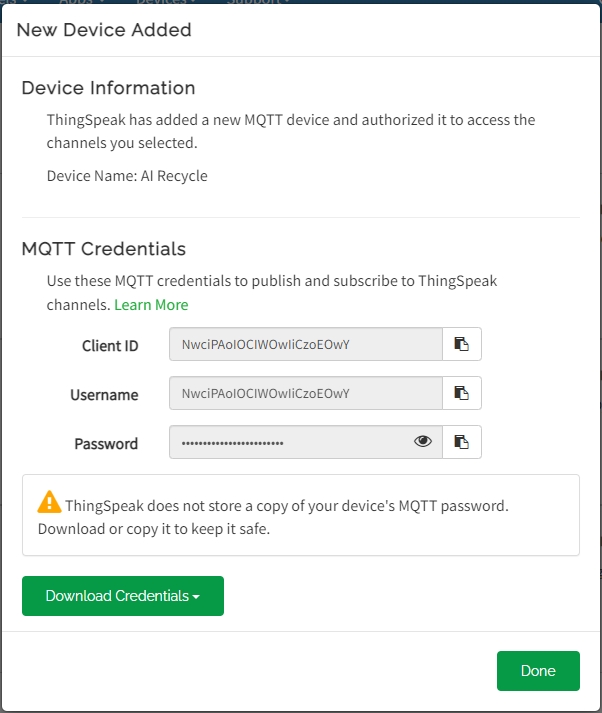This screenshot has height=713, width=602.
Task: Click the Device Information heading
Action: pyautogui.click(x=108, y=88)
